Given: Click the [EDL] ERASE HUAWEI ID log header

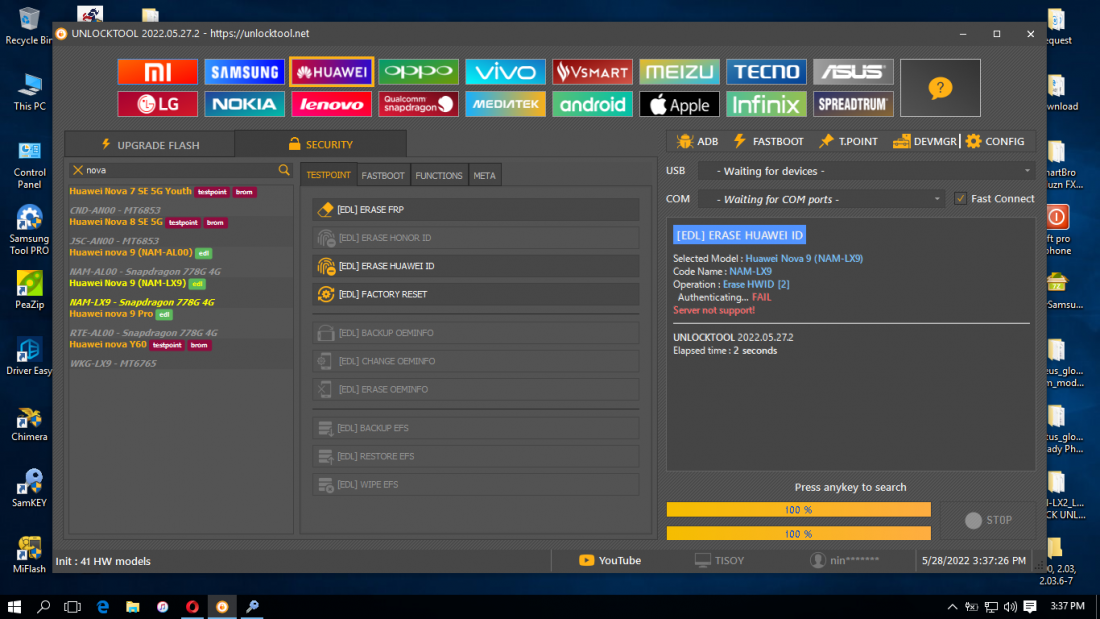Looking at the screenshot, I should click(x=739, y=235).
